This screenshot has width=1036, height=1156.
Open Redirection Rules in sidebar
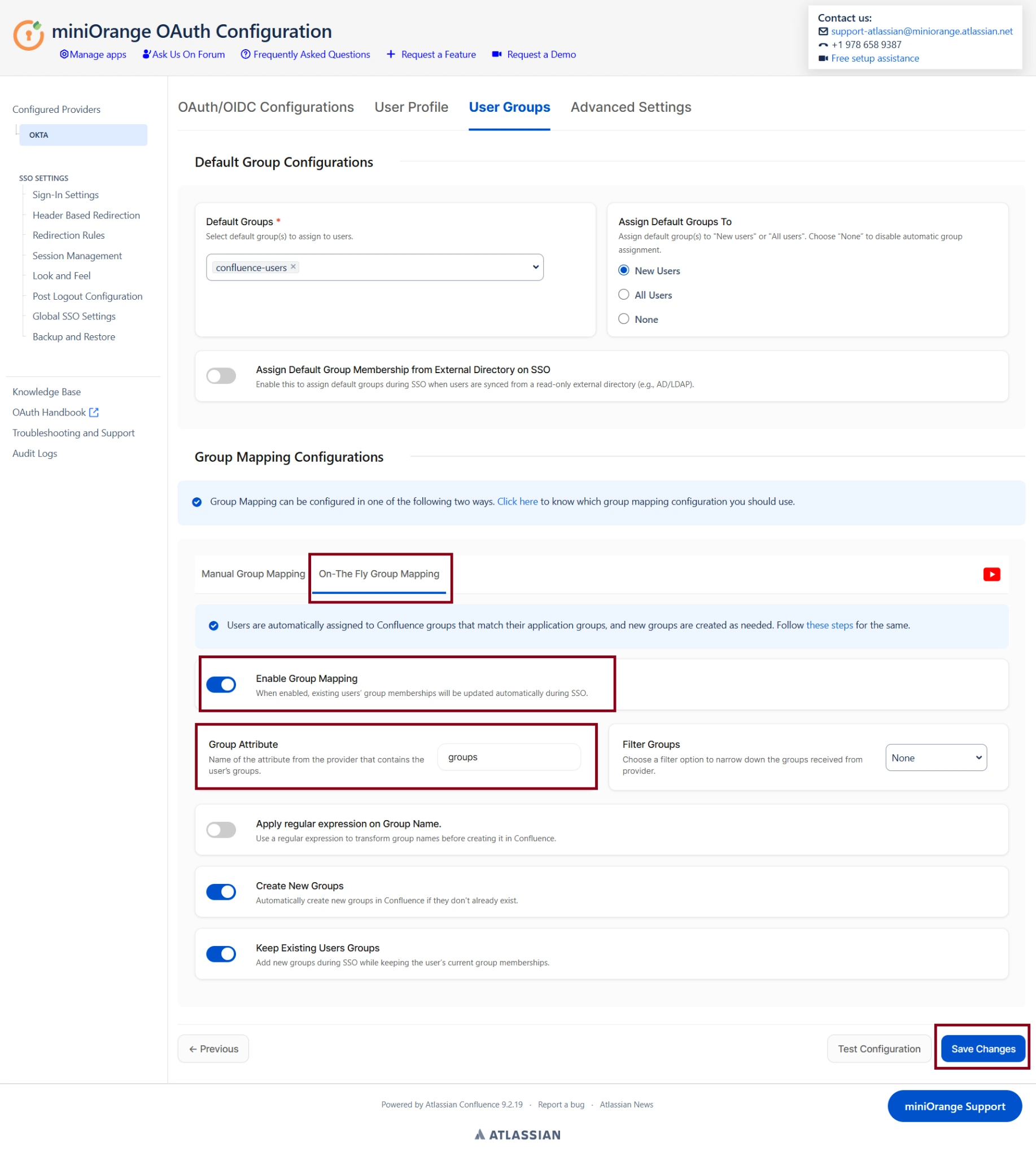(x=68, y=235)
